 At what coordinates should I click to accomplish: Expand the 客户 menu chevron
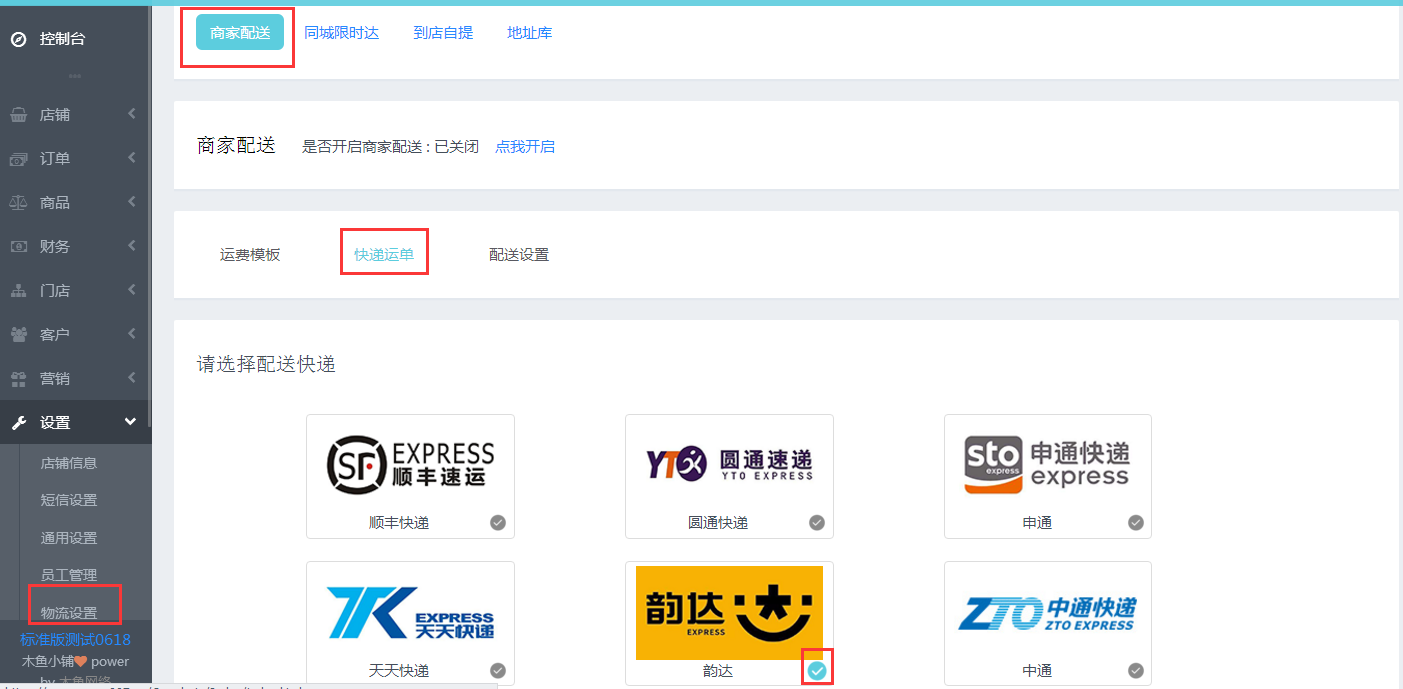pyautogui.click(x=132, y=335)
